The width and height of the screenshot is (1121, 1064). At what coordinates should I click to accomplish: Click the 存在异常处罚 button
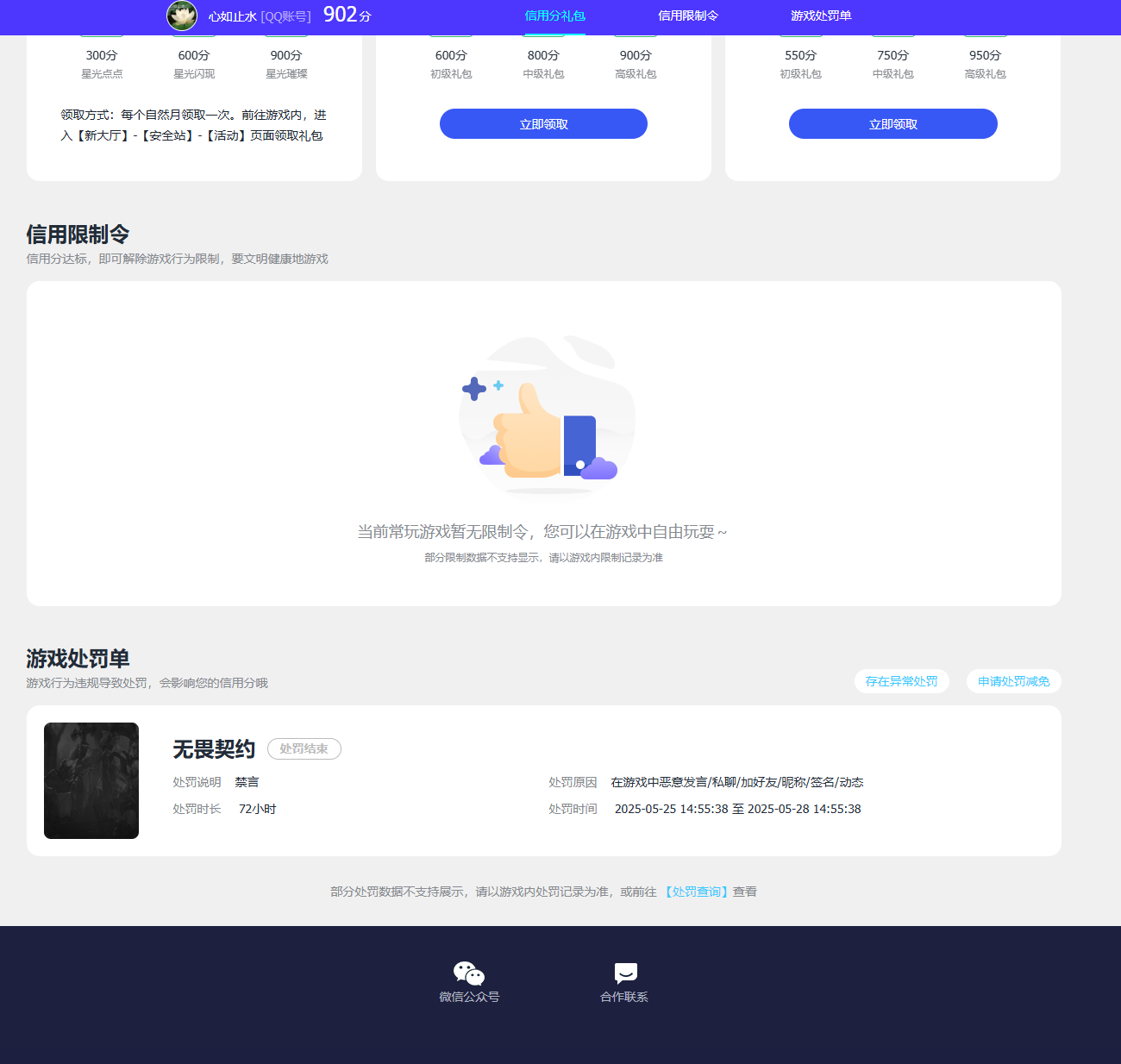tap(902, 681)
